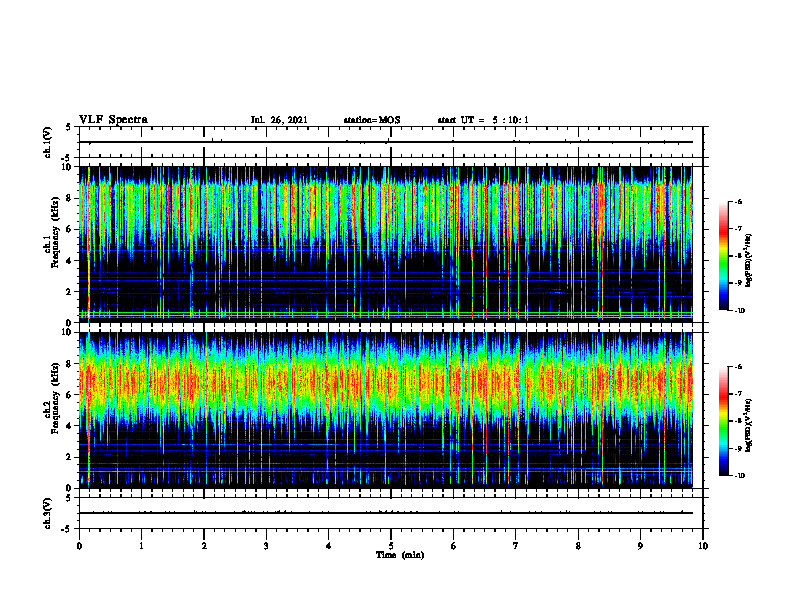Click the "station=MOS" header text
The image size is (792, 612).
tap(372, 120)
